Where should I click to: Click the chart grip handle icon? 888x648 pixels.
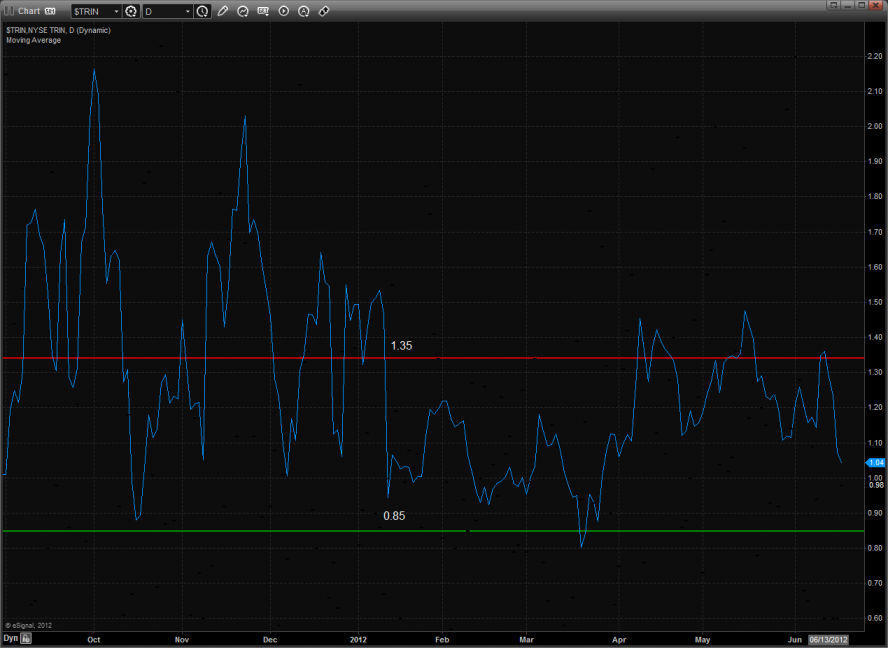(9, 11)
